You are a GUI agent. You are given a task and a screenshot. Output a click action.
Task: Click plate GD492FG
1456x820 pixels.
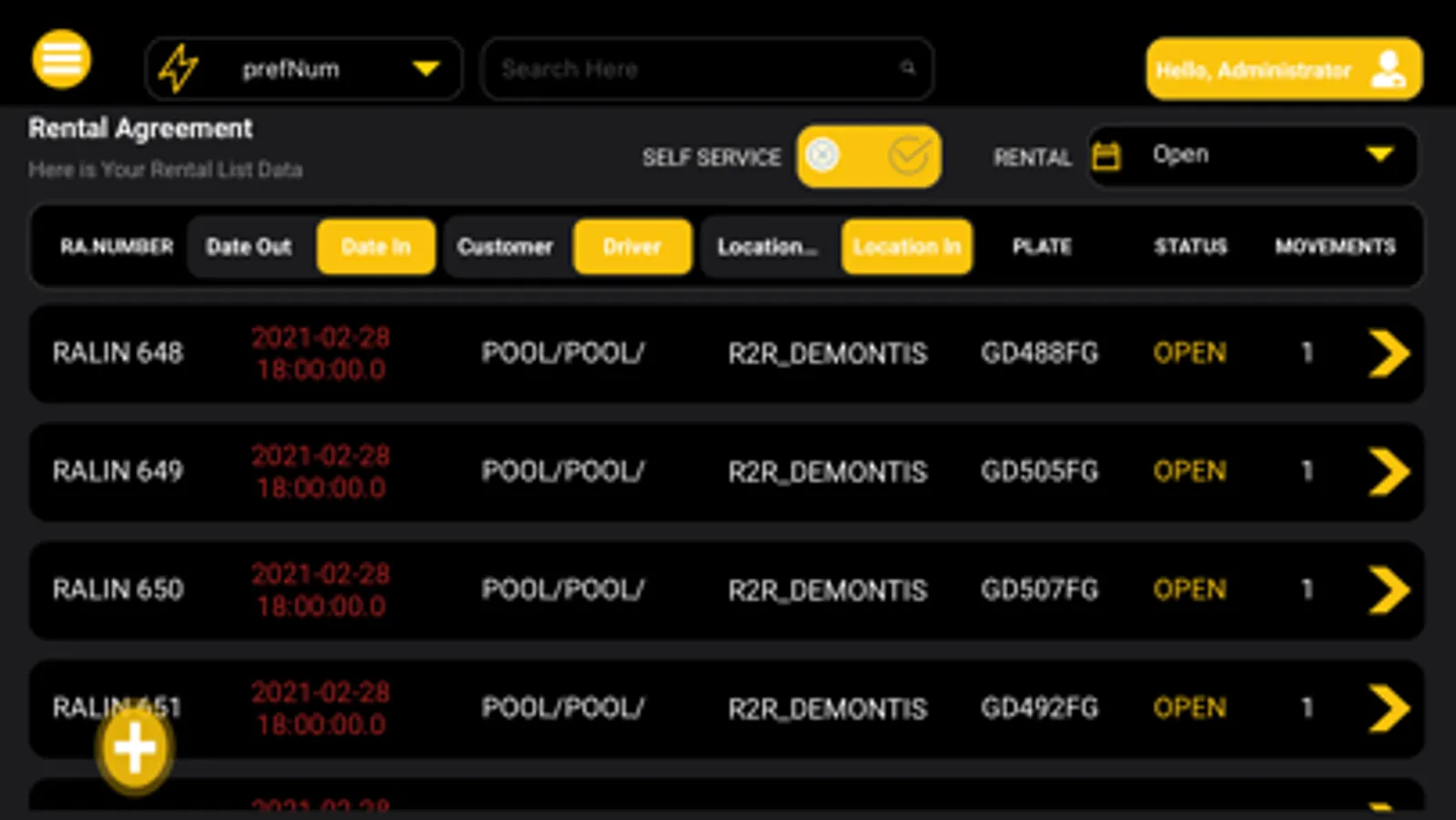pyautogui.click(x=1039, y=709)
